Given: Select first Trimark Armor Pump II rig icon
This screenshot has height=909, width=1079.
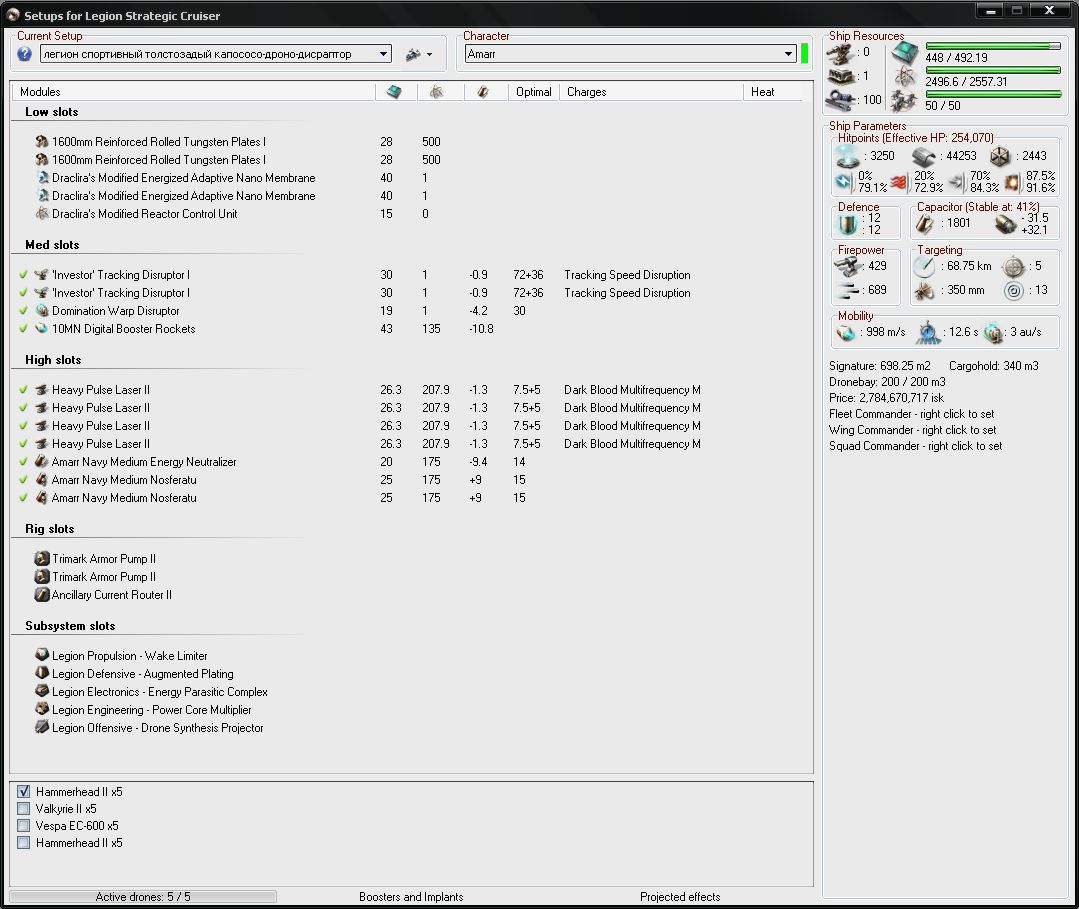Looking at the screenshot, I should pos(42,558).
